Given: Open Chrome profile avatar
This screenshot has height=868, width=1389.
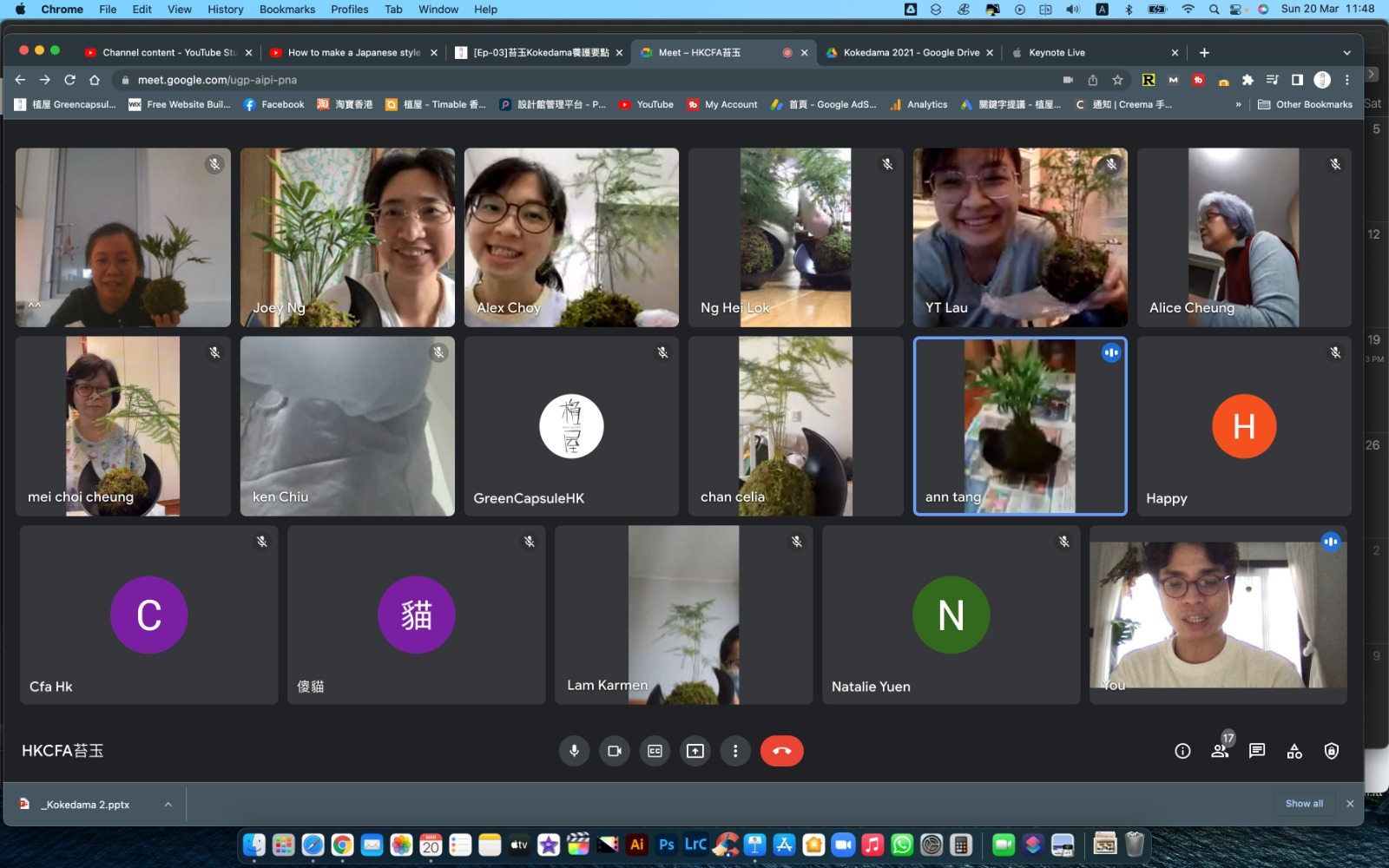Looking at the screenshot, I should [x=1322, y=80].
